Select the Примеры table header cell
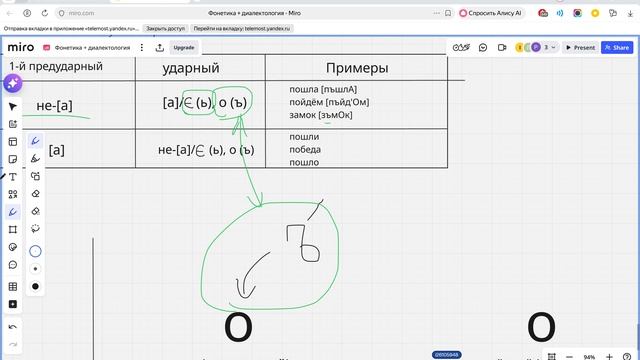Viewport: 640px width, 360px height. click(x=356, y=68)
